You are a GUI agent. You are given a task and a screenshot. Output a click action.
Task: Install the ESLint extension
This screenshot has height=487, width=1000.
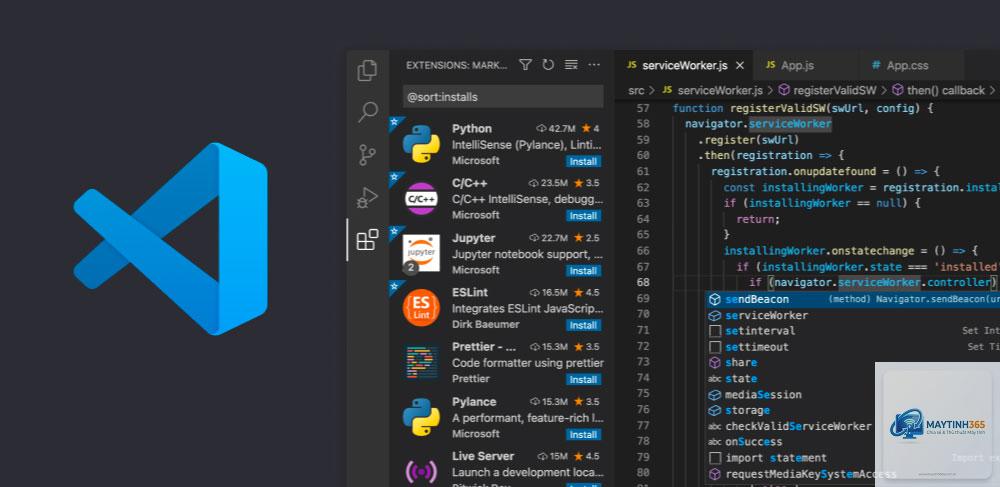click(x=584, y=325)
